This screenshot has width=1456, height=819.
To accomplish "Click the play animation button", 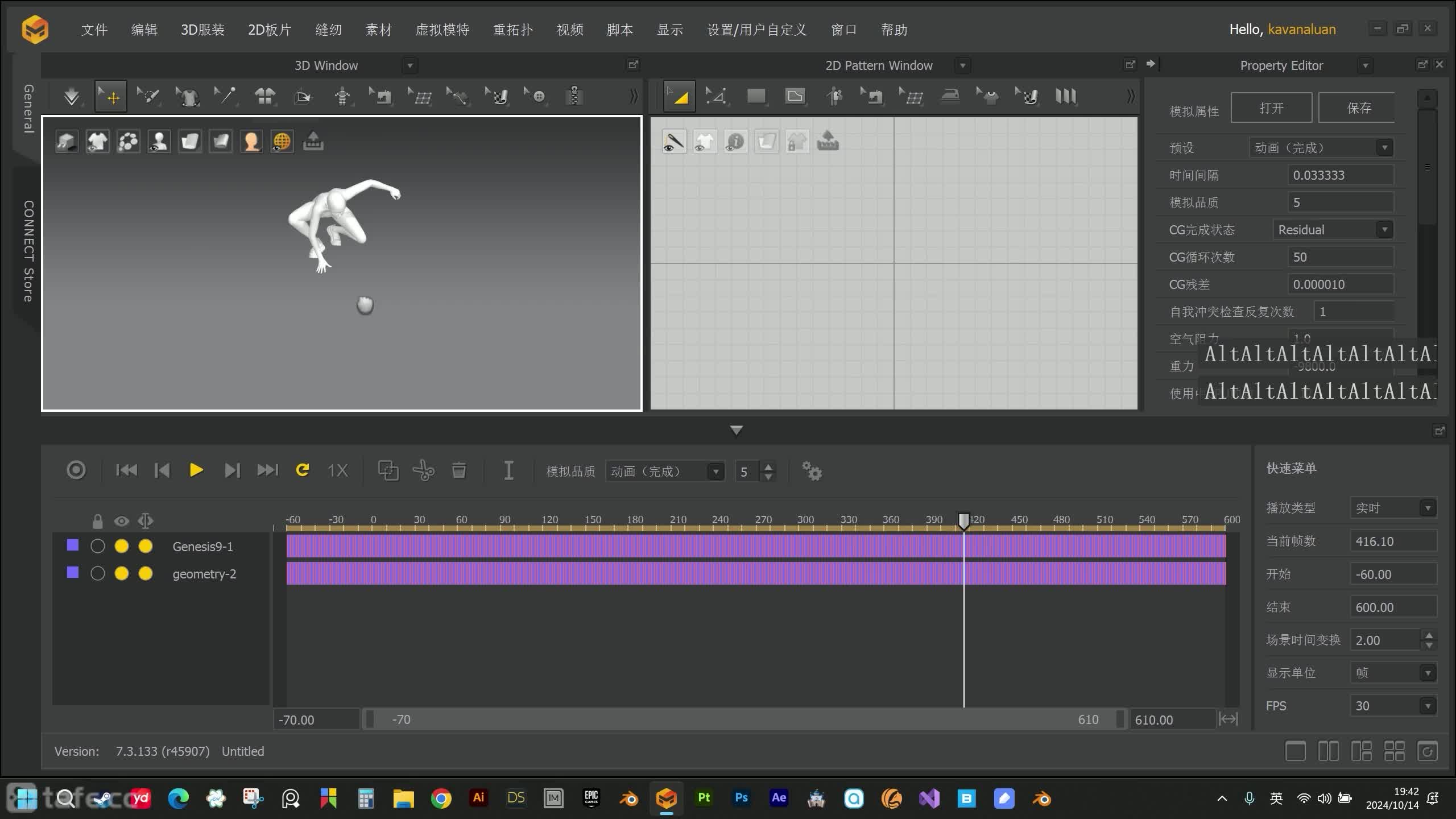I will (196, 470).
